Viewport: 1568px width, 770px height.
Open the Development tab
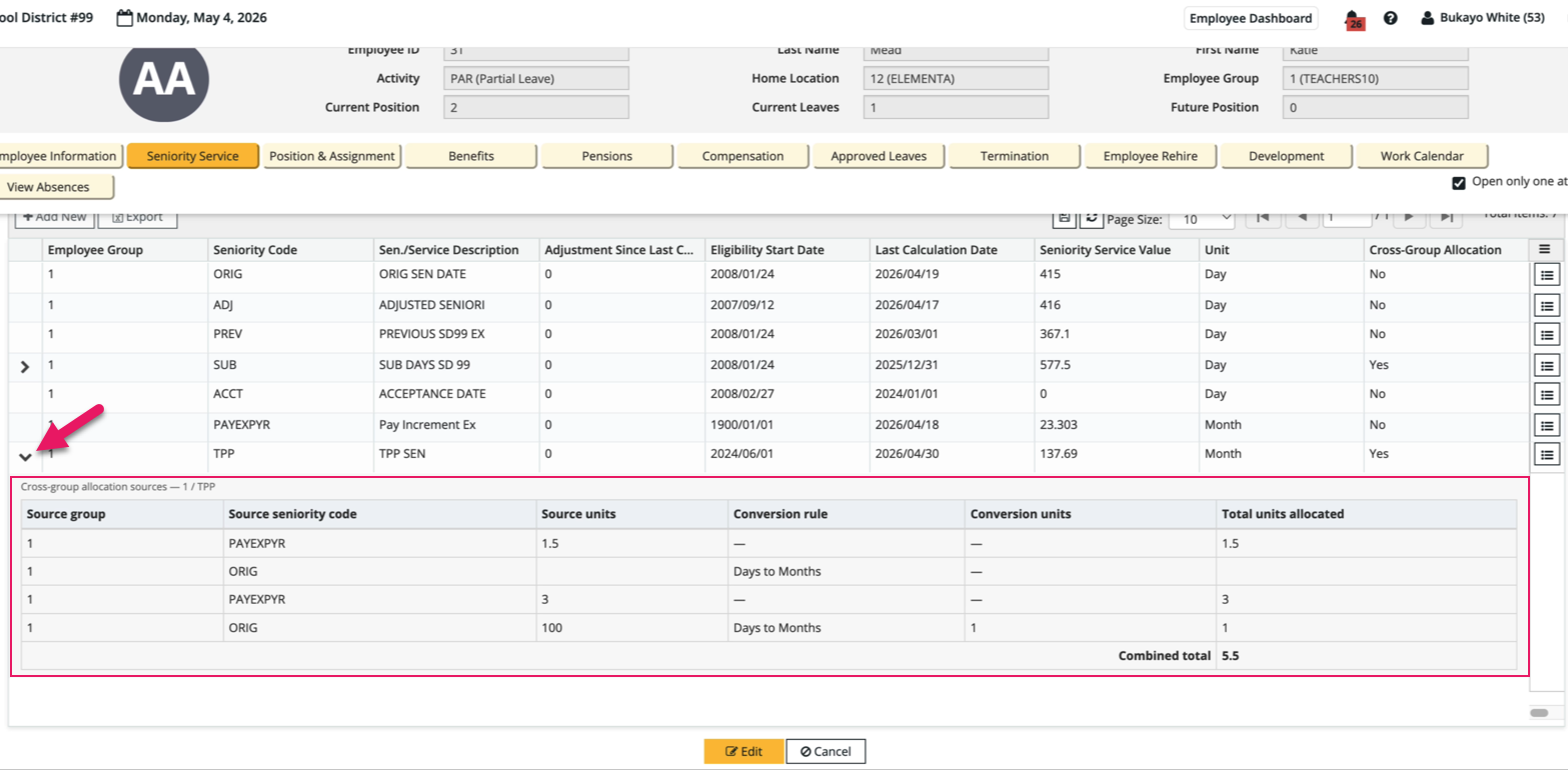pos(1286,156)
